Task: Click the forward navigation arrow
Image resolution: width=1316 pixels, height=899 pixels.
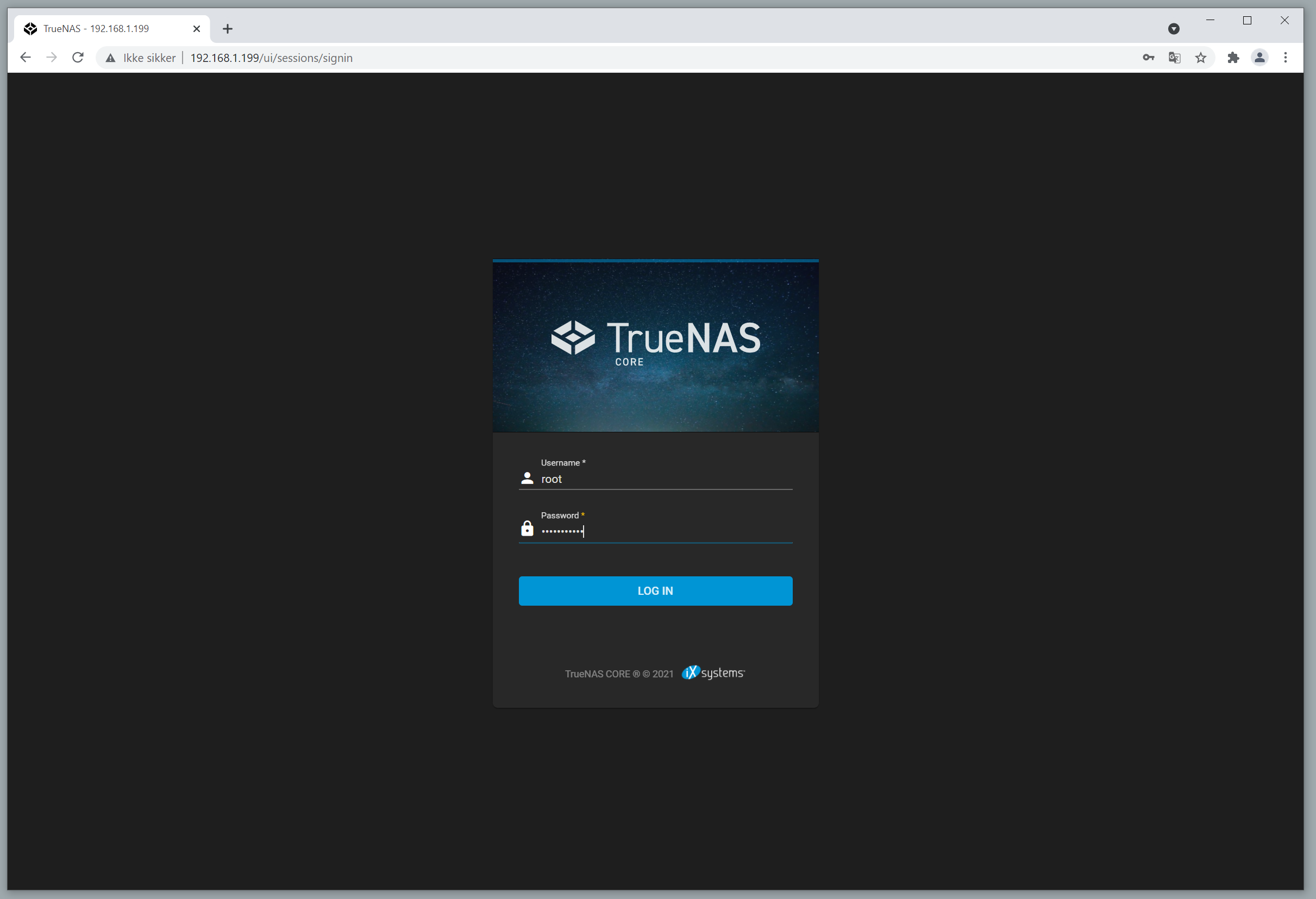Action: tap(52, 57)
